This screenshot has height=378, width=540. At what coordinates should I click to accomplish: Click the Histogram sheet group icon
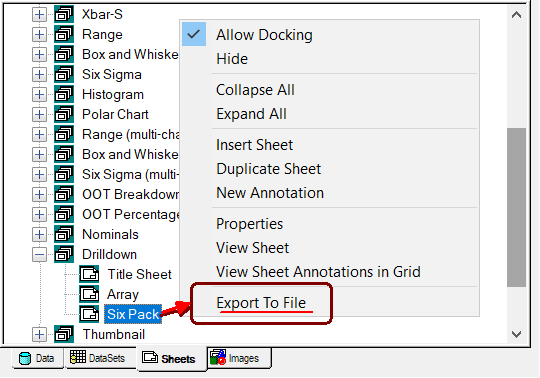tap(64, 94)
